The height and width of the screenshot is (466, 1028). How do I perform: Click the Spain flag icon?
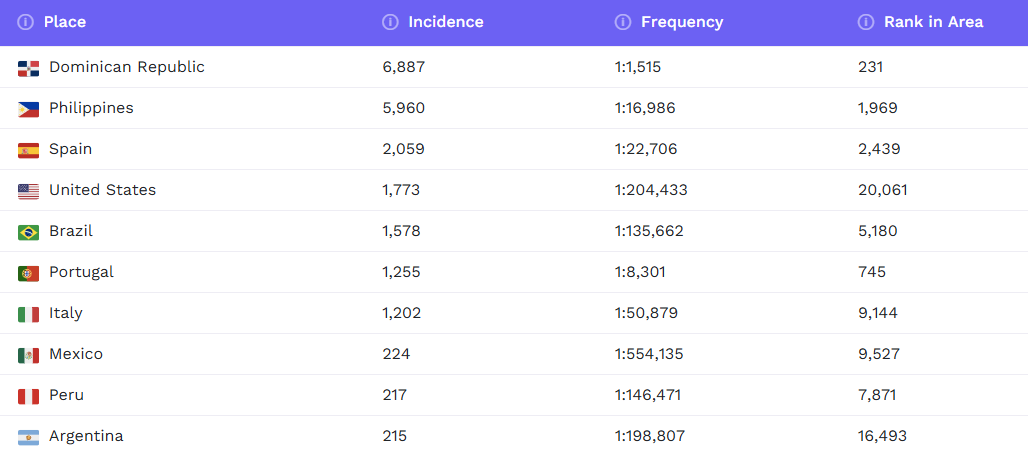[x=28, y=151]
